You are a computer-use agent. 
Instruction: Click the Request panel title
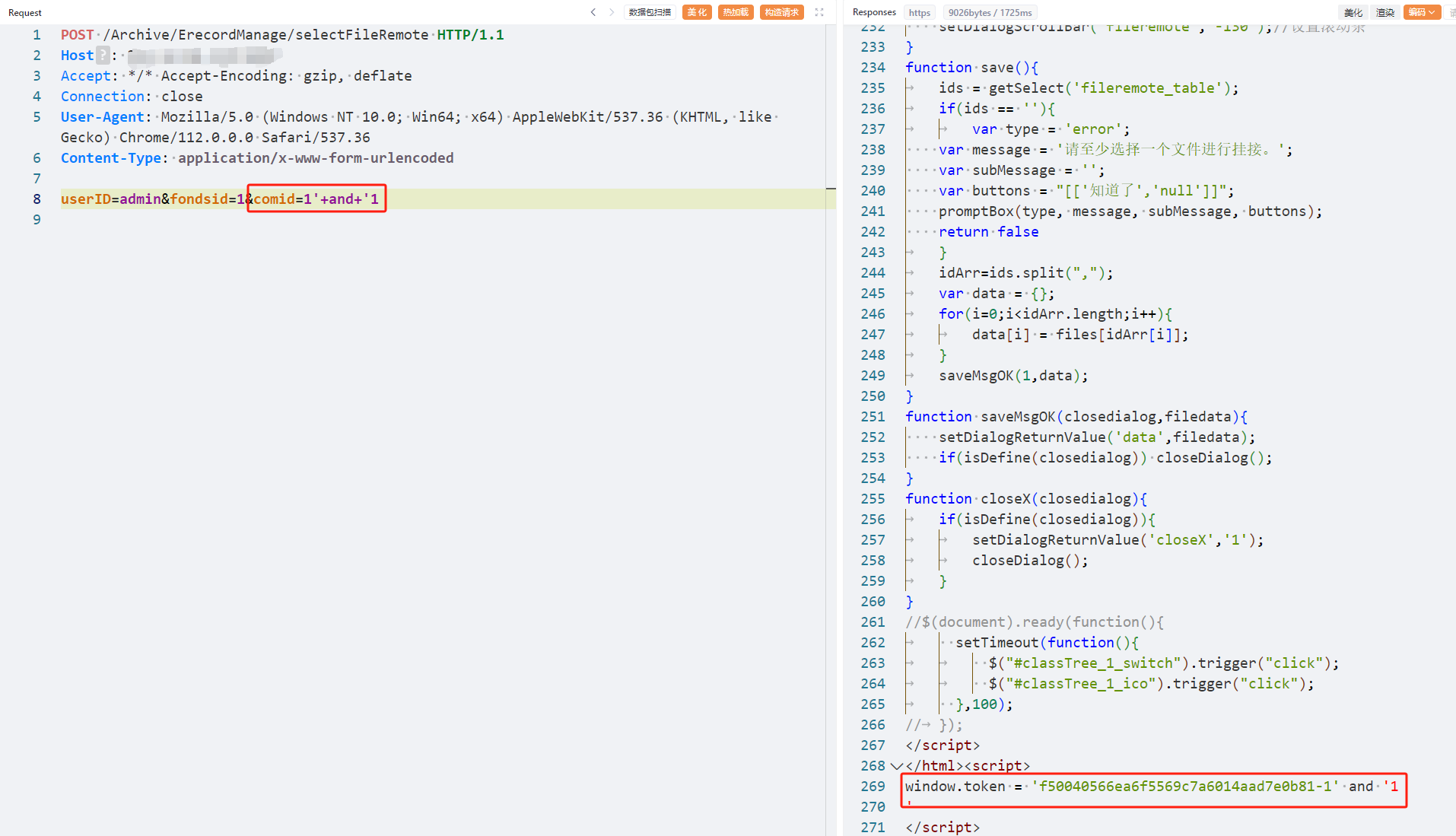coord(25,13)
